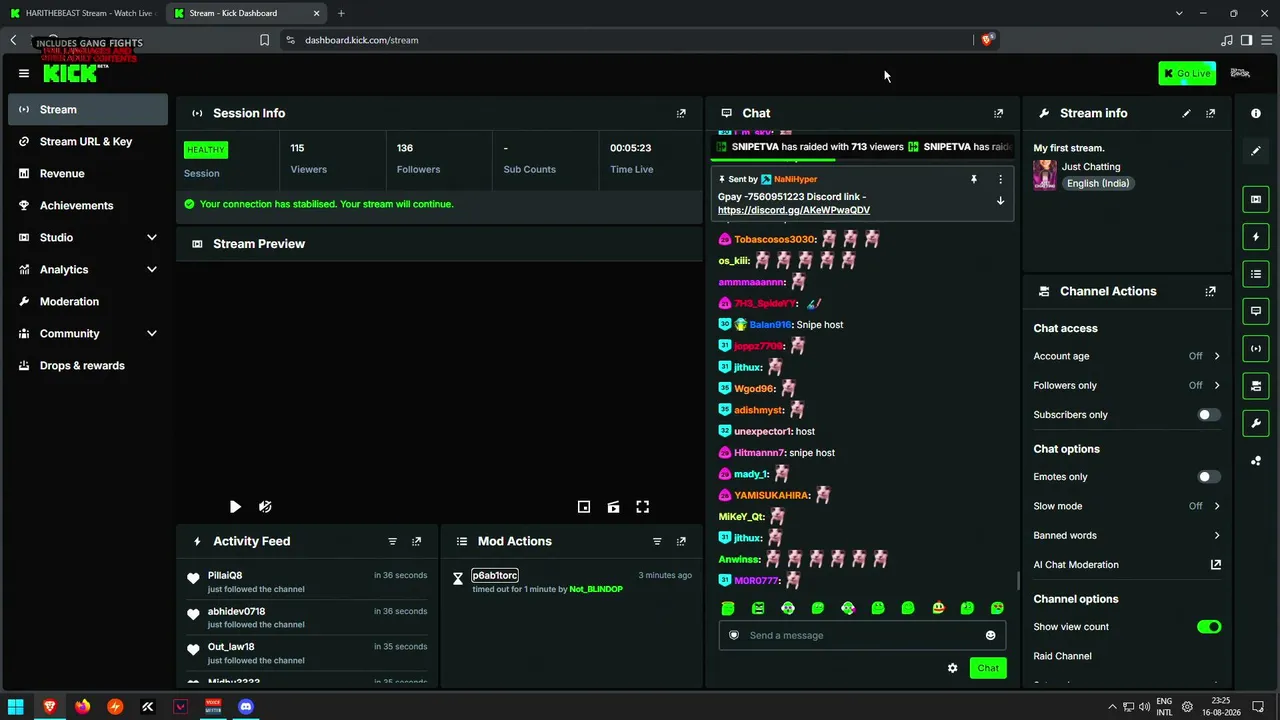Image resolution: width=1280 pixels, height=720 pixels.
Task: Edit stream info with pencil icon
Action: 1186,113
